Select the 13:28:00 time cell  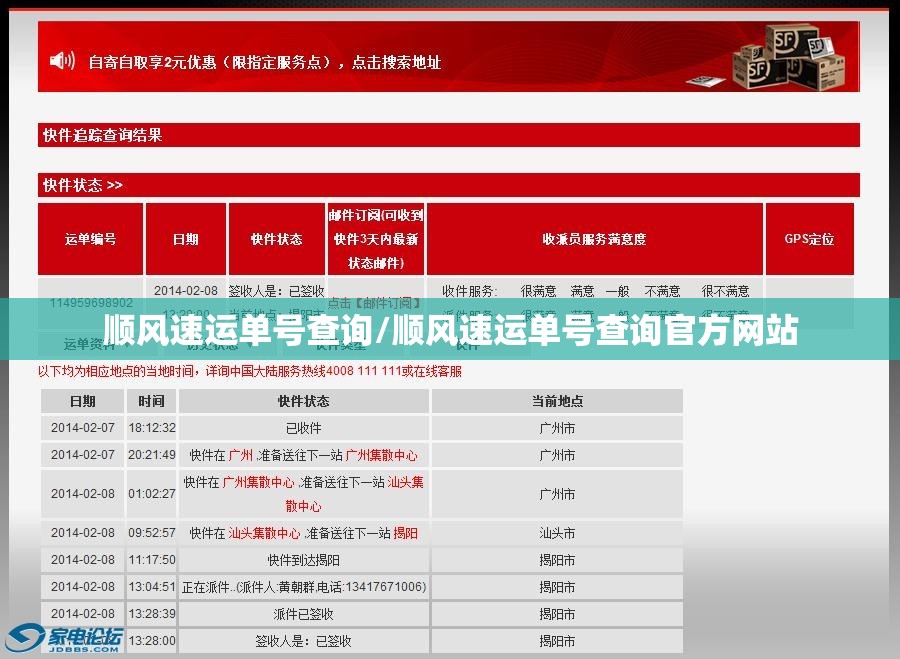(152, 641)
